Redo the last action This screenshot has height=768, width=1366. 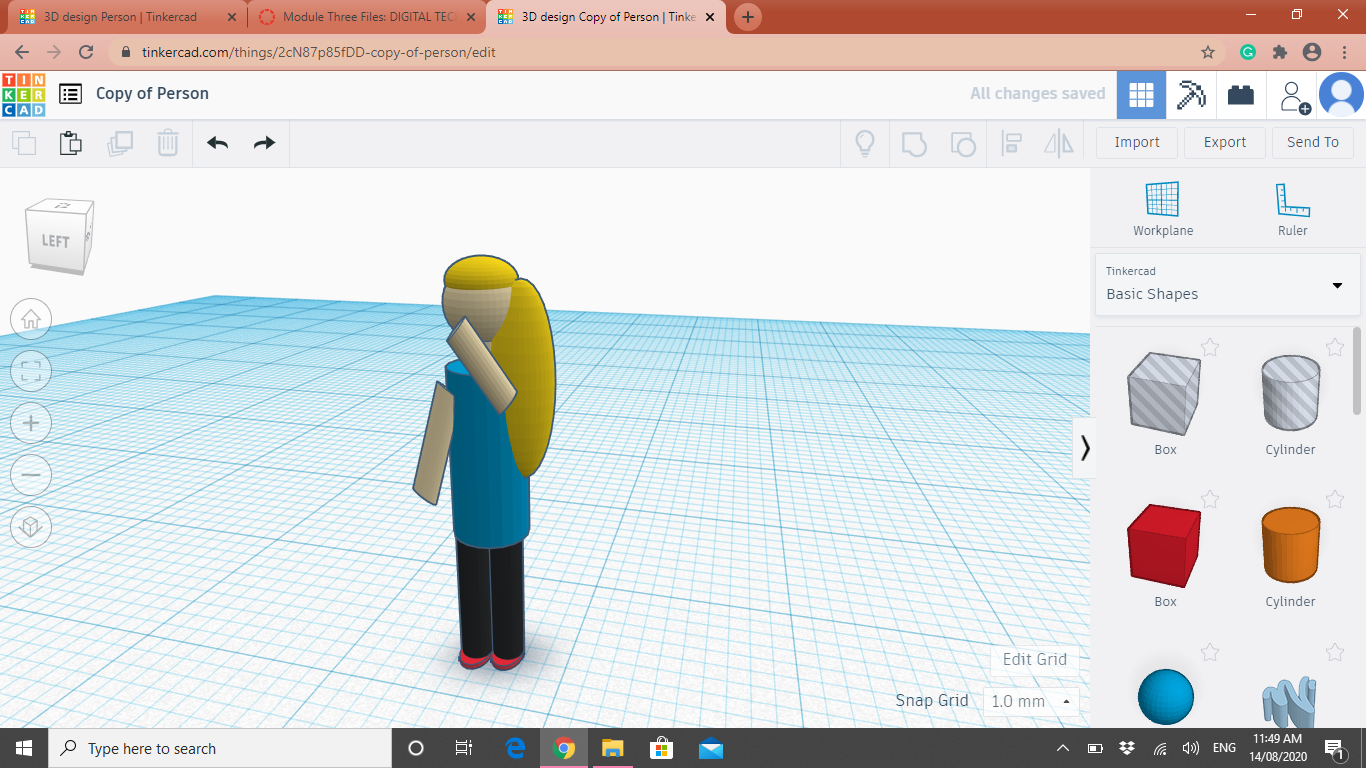tap(264, 143)
